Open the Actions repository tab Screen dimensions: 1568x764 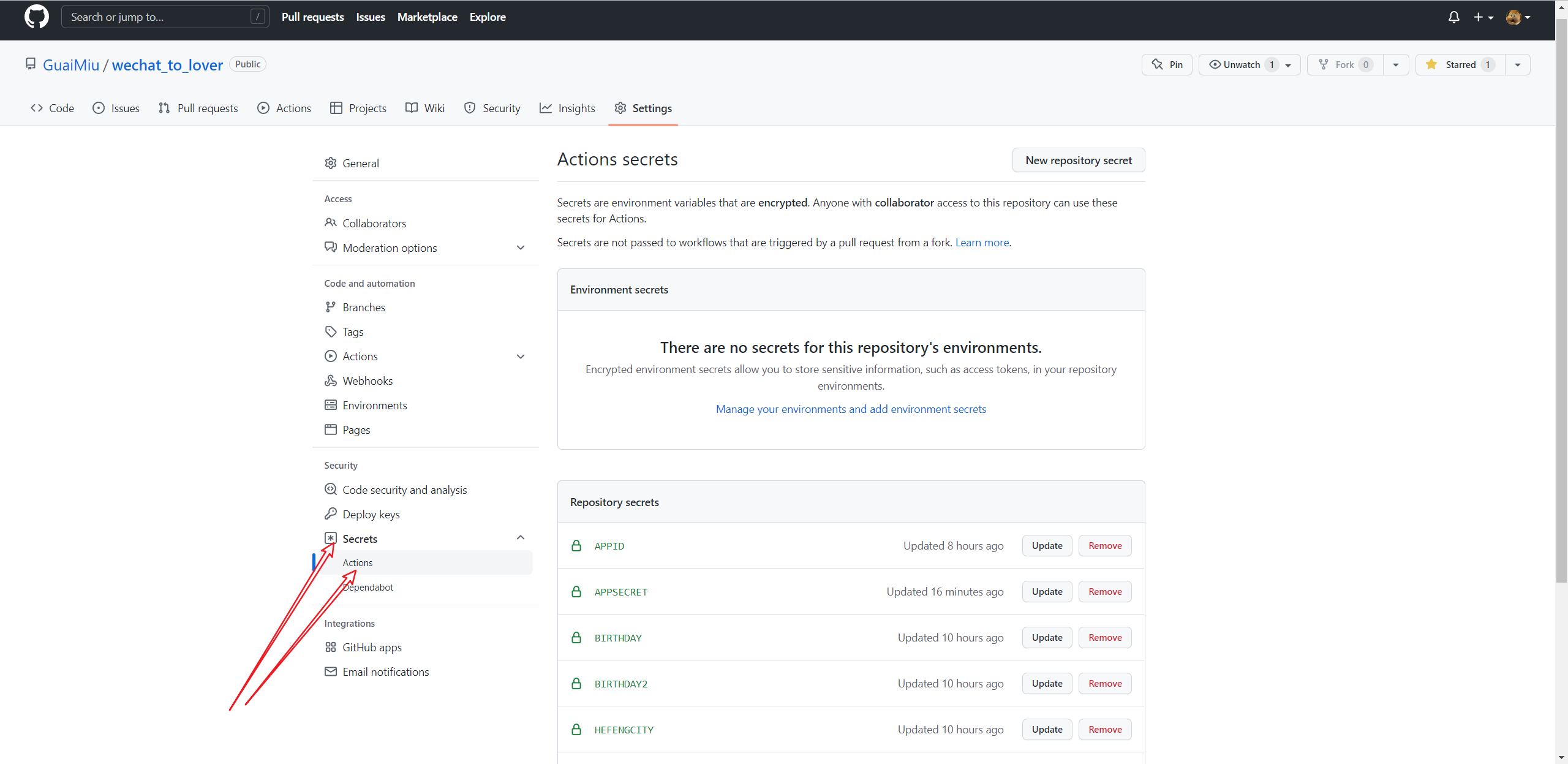(x=285, y=108)
